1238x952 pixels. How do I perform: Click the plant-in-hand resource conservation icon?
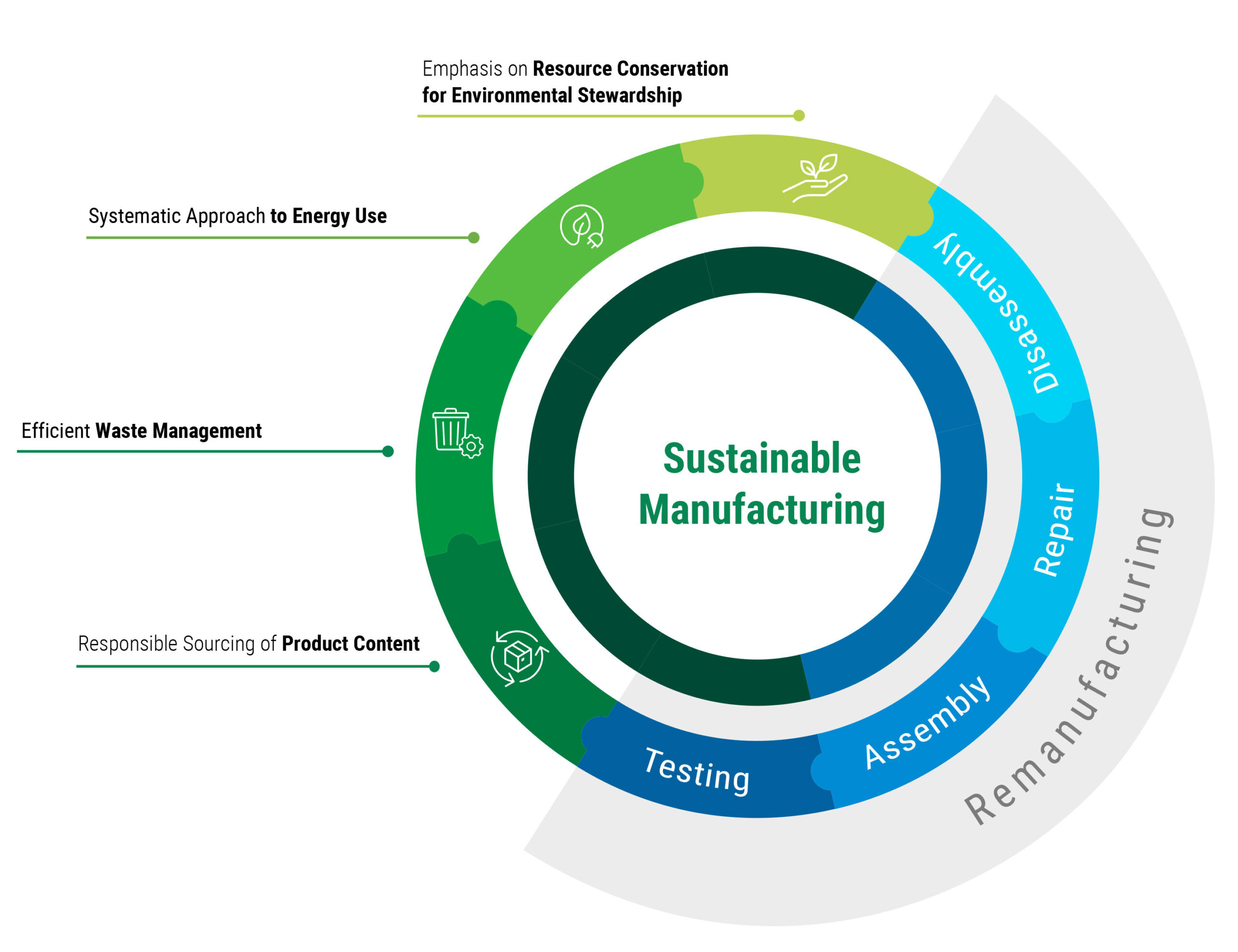tap(816, 178)
